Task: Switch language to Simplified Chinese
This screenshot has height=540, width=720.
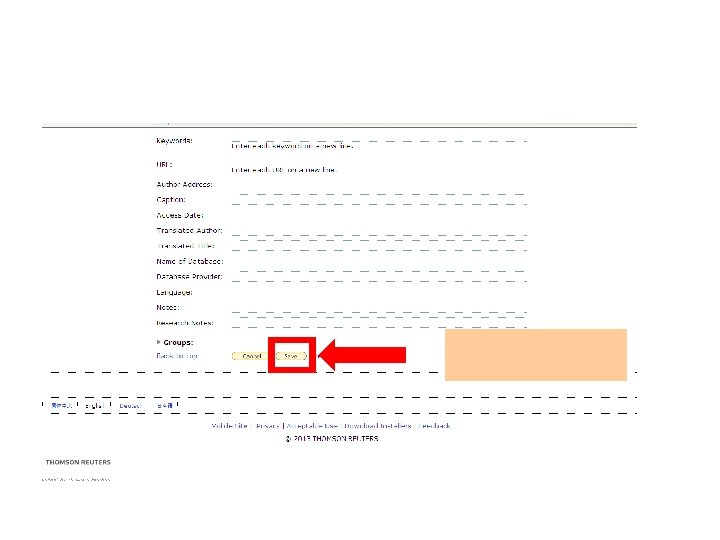Action: [x=62, y=405]
